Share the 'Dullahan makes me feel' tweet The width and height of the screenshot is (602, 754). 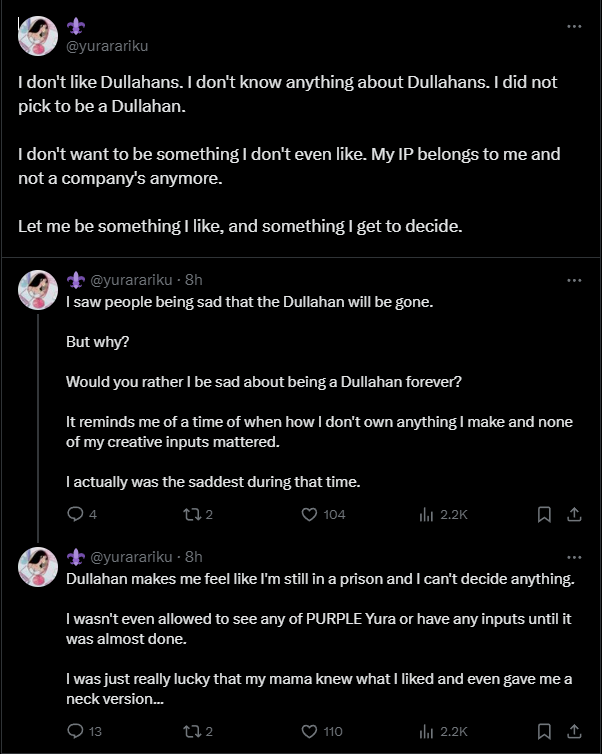pyautogui.click(x=574, y=731)
